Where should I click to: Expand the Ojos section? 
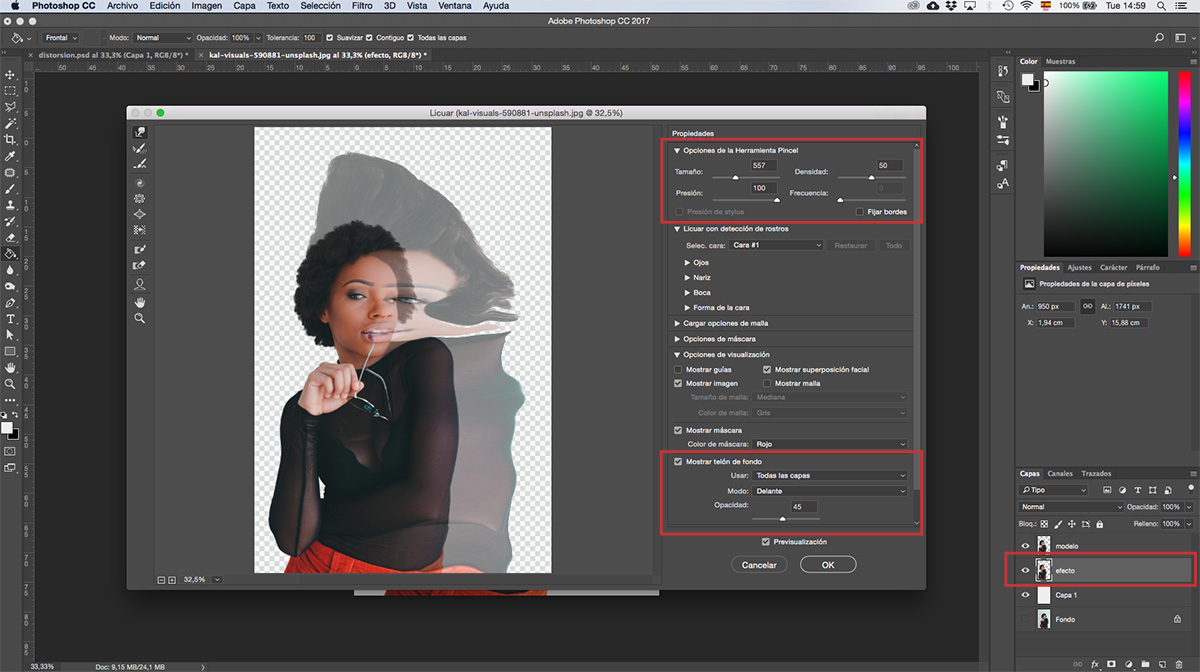688,263
